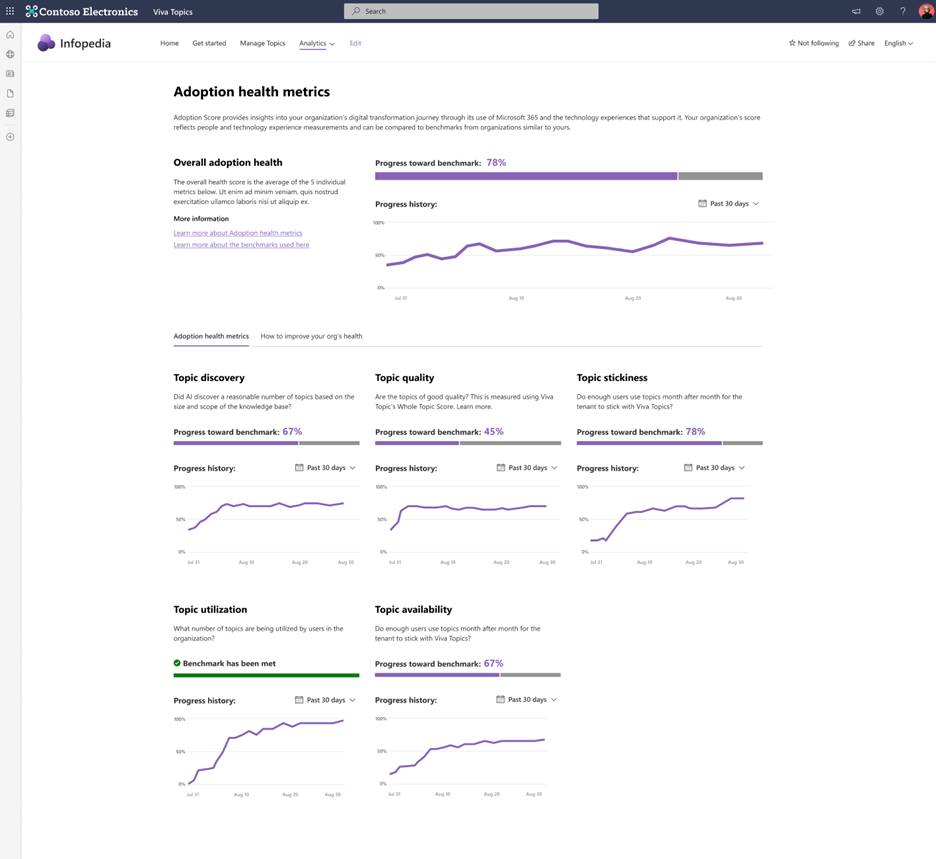Screen dimensions: 936x859
Task: Click the Share button
Action: [861, 43]
